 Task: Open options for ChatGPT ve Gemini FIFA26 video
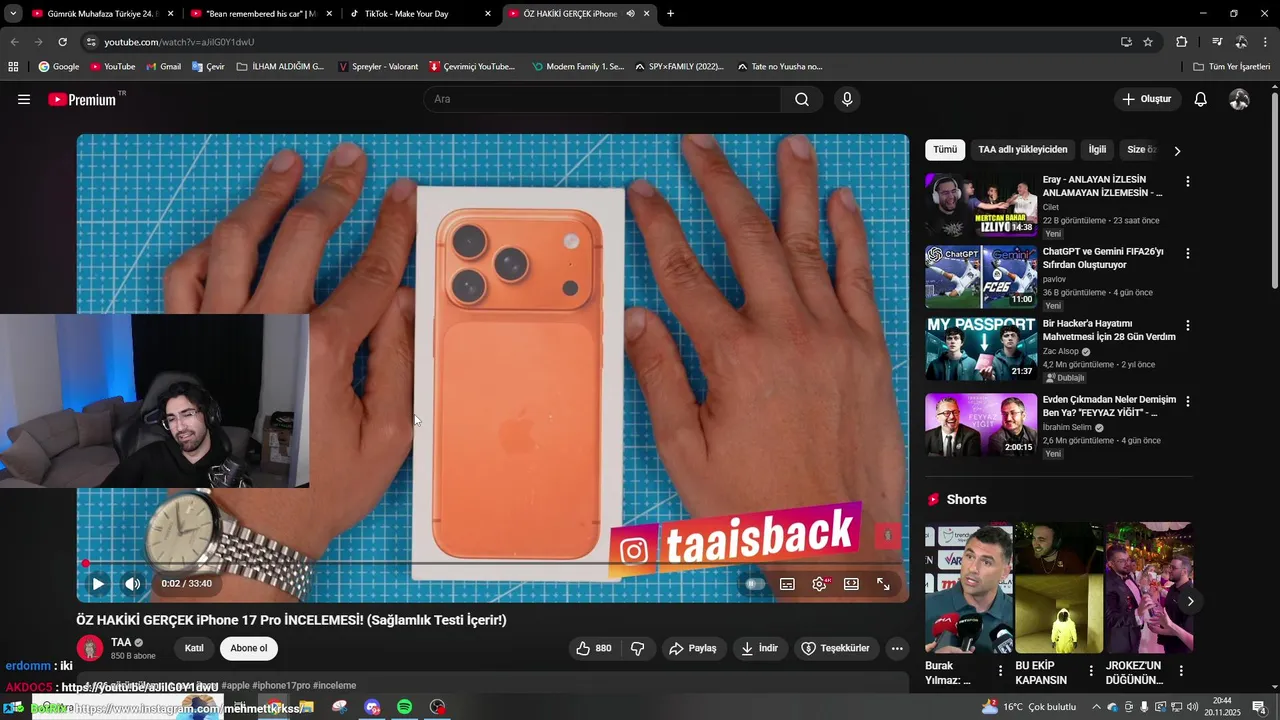(x=1187, y=254)
